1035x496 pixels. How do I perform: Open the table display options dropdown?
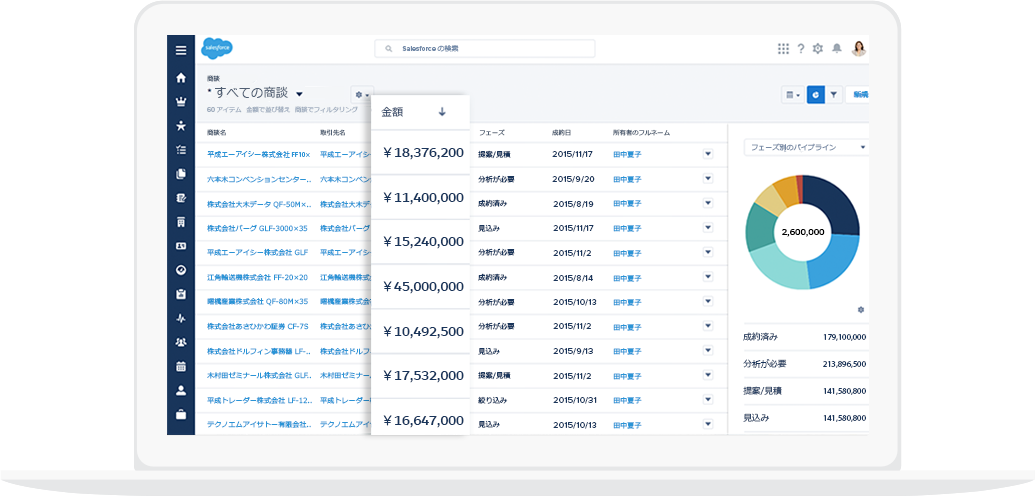(792, 94)
